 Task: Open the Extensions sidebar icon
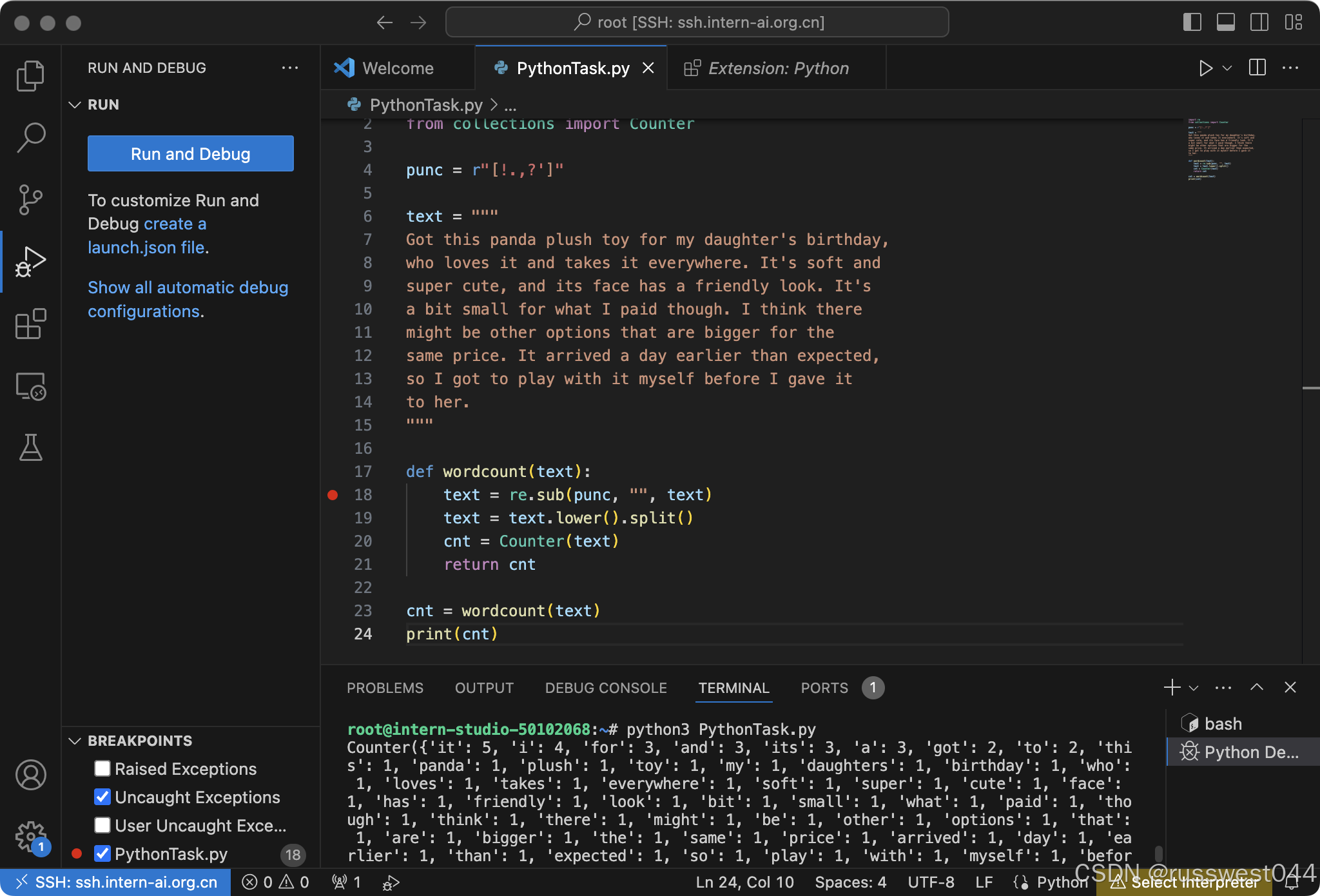point(30,324)
